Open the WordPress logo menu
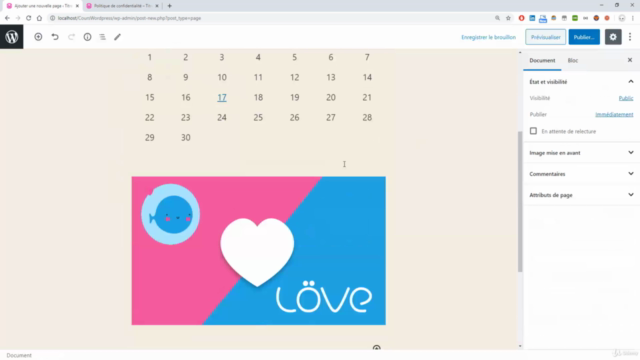The height and width of the screenshot is (360, 640). [11, 37]
